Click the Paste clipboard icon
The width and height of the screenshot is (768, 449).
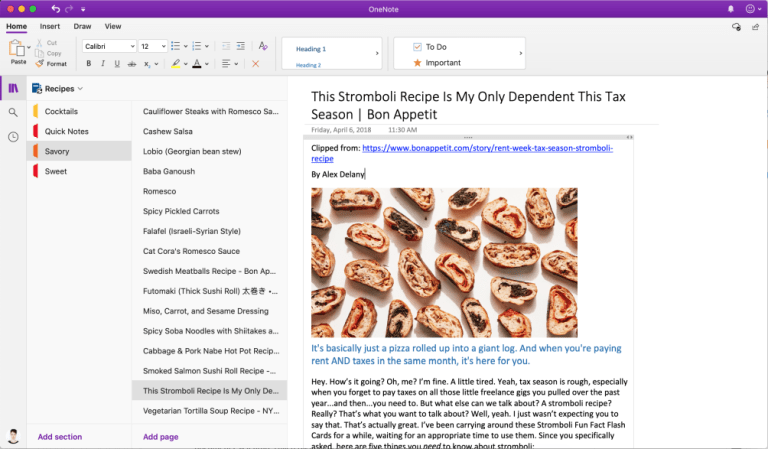17,48
